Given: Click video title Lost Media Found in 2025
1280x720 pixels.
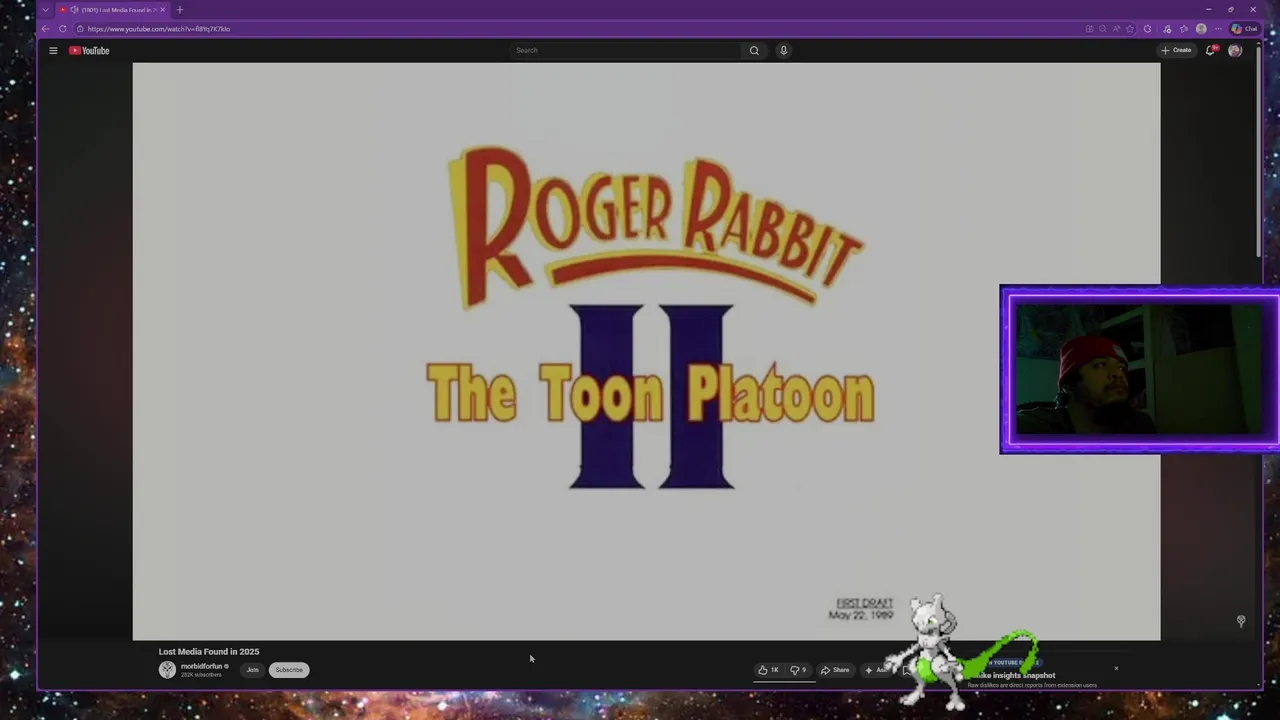Looking at the screenshot, I should click(208, 652).
